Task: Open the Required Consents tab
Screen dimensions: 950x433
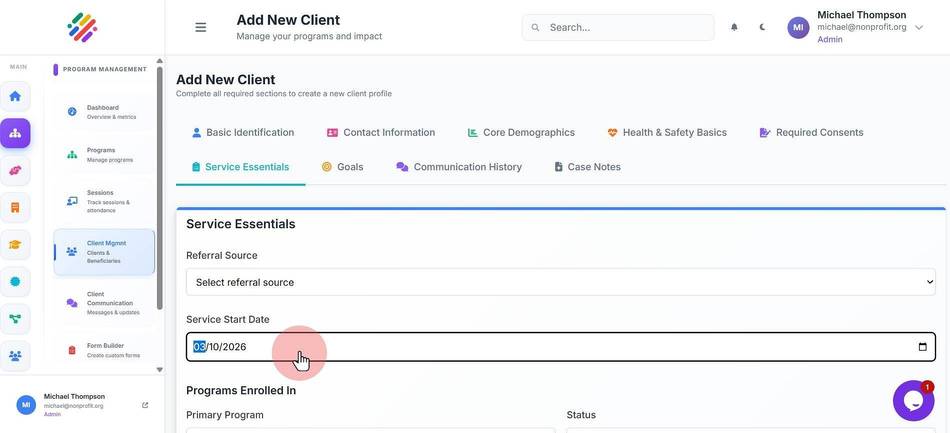Action: (x=812, y=133)
